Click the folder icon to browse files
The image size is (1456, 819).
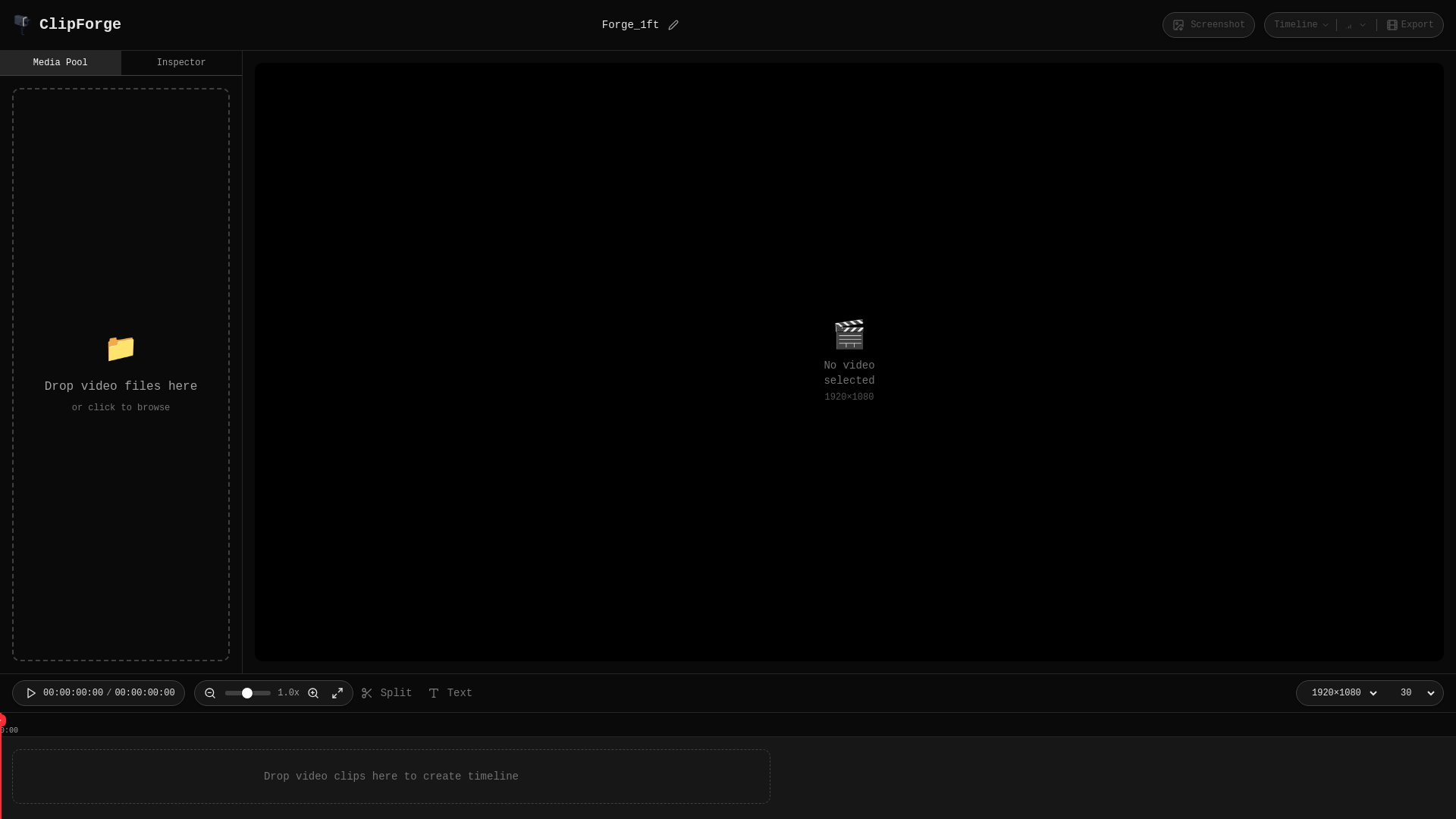pos(121,348)
